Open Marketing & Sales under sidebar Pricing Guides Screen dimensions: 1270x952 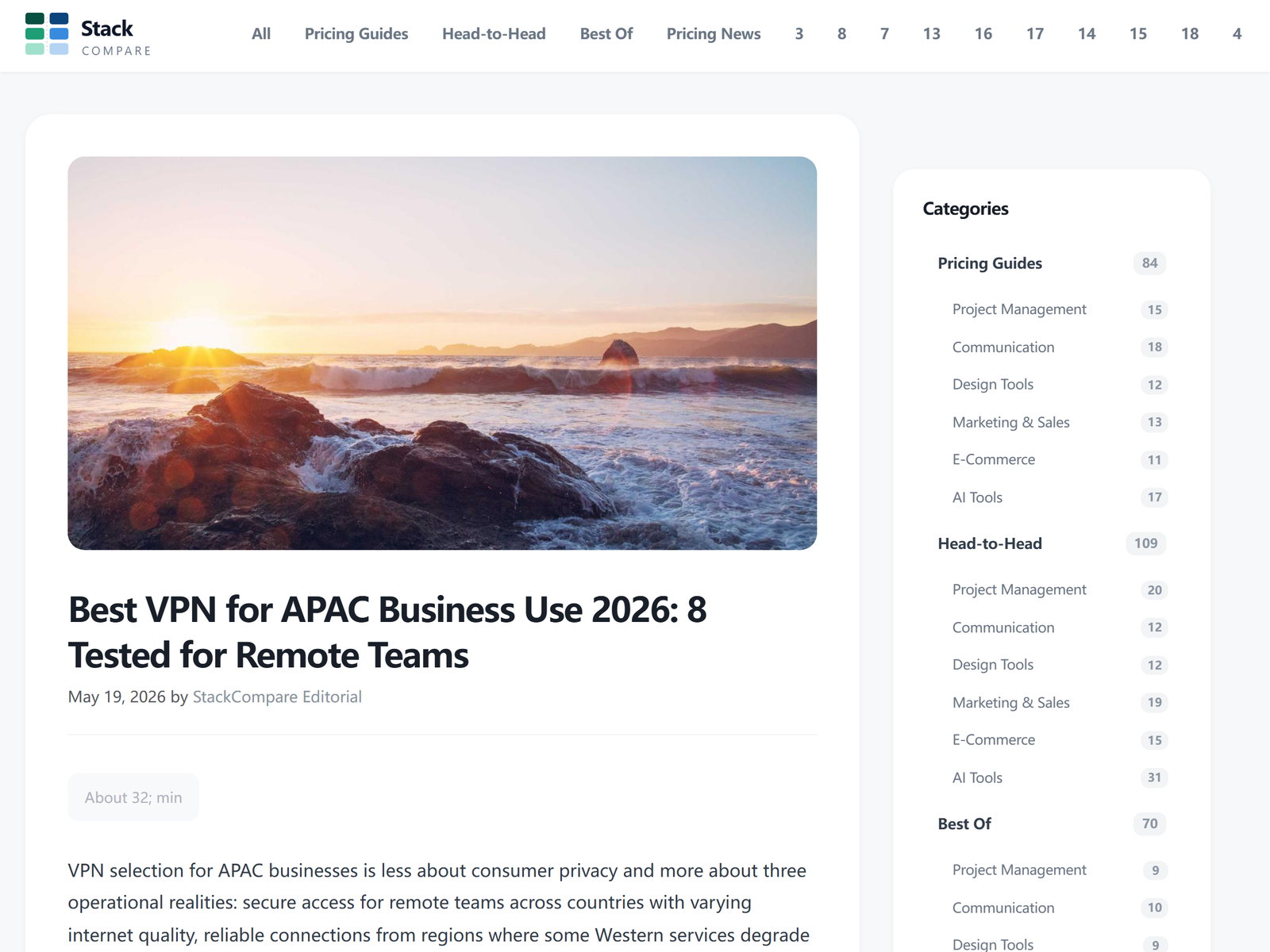pyautogui.click(x=1011, y=423)
